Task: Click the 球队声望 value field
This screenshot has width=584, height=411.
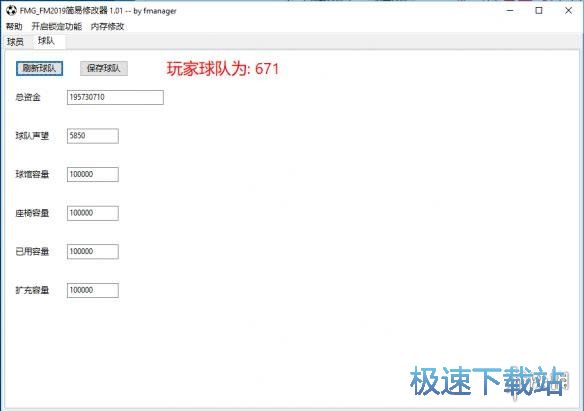Action: tap(93, 136)
